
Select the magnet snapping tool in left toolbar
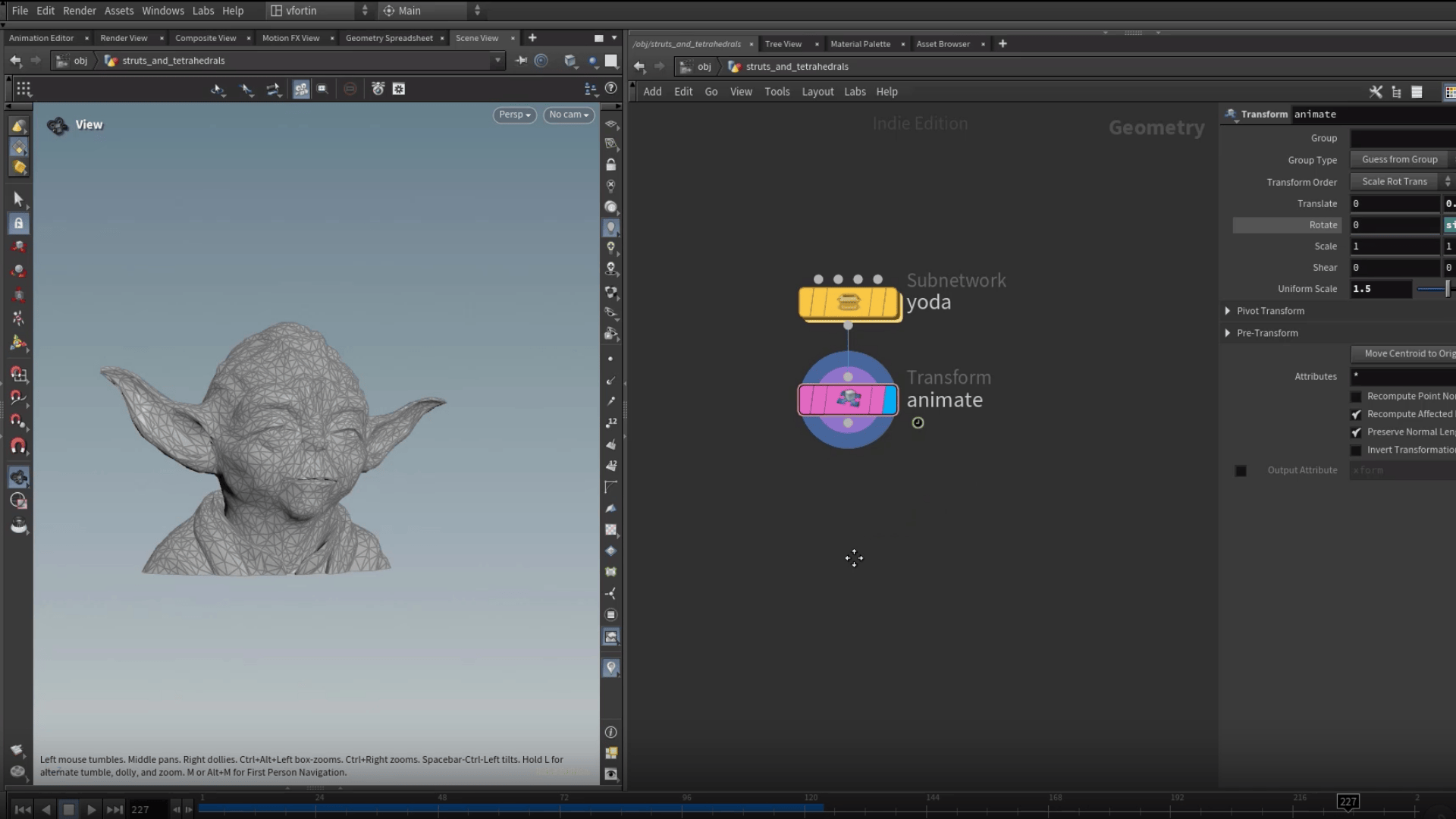point(18,446)
